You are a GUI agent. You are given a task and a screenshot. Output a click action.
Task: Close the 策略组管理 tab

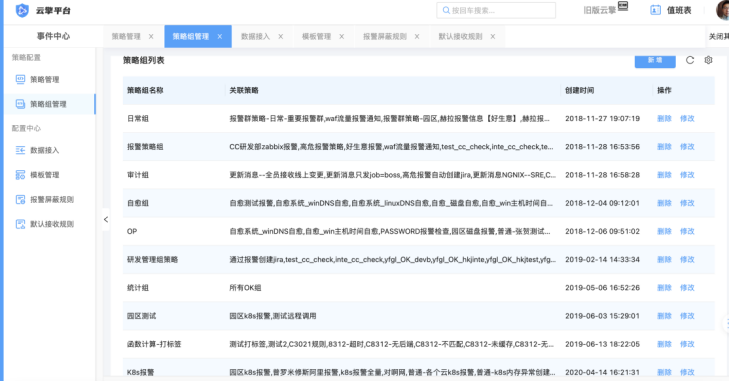point(220,36)
